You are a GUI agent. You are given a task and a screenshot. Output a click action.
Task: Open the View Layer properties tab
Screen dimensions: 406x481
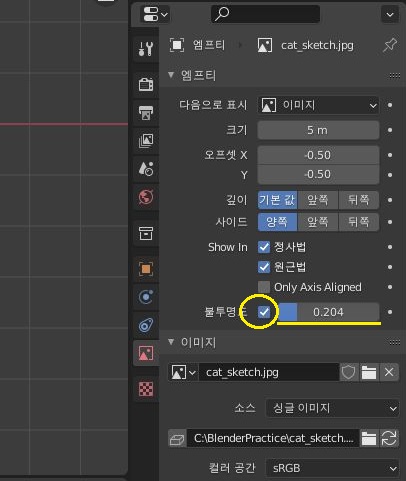(146, 141)
